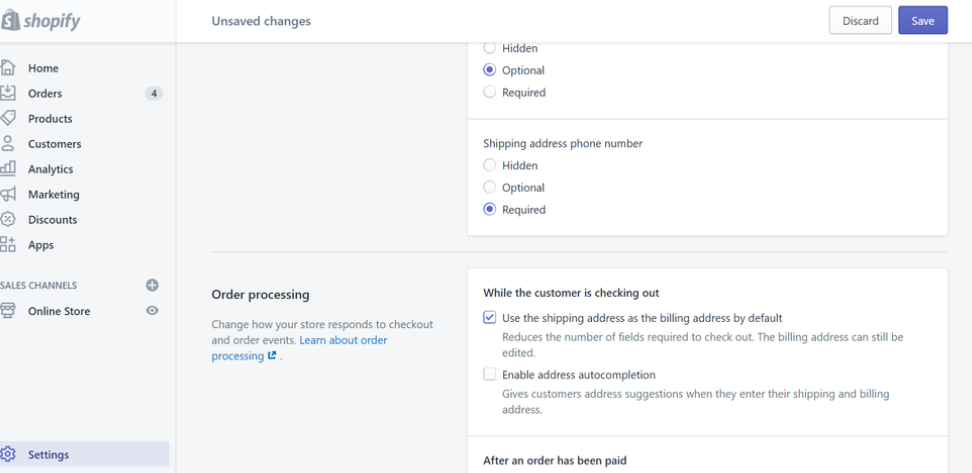Select Hidden for shipping address phone number
This screenshot has width=972, height=473.
489,165
